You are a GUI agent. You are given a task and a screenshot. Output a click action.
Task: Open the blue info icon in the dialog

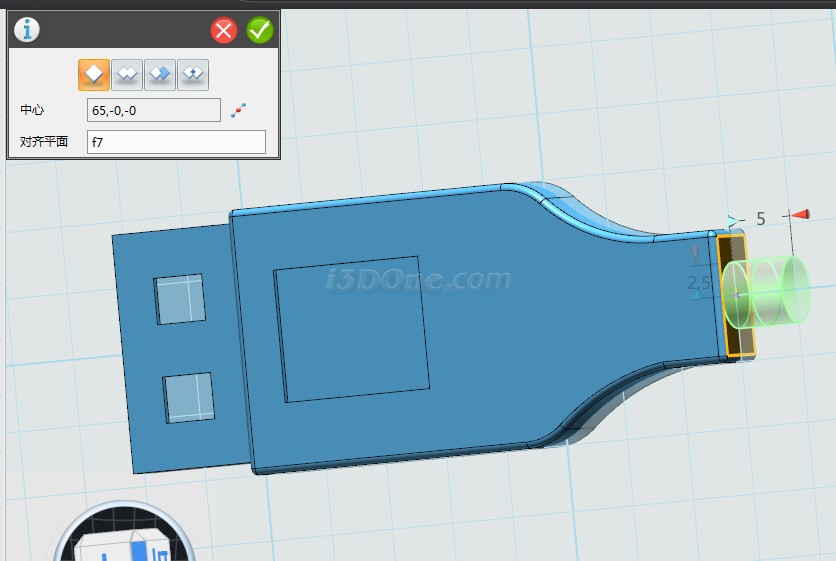[27, 30]
